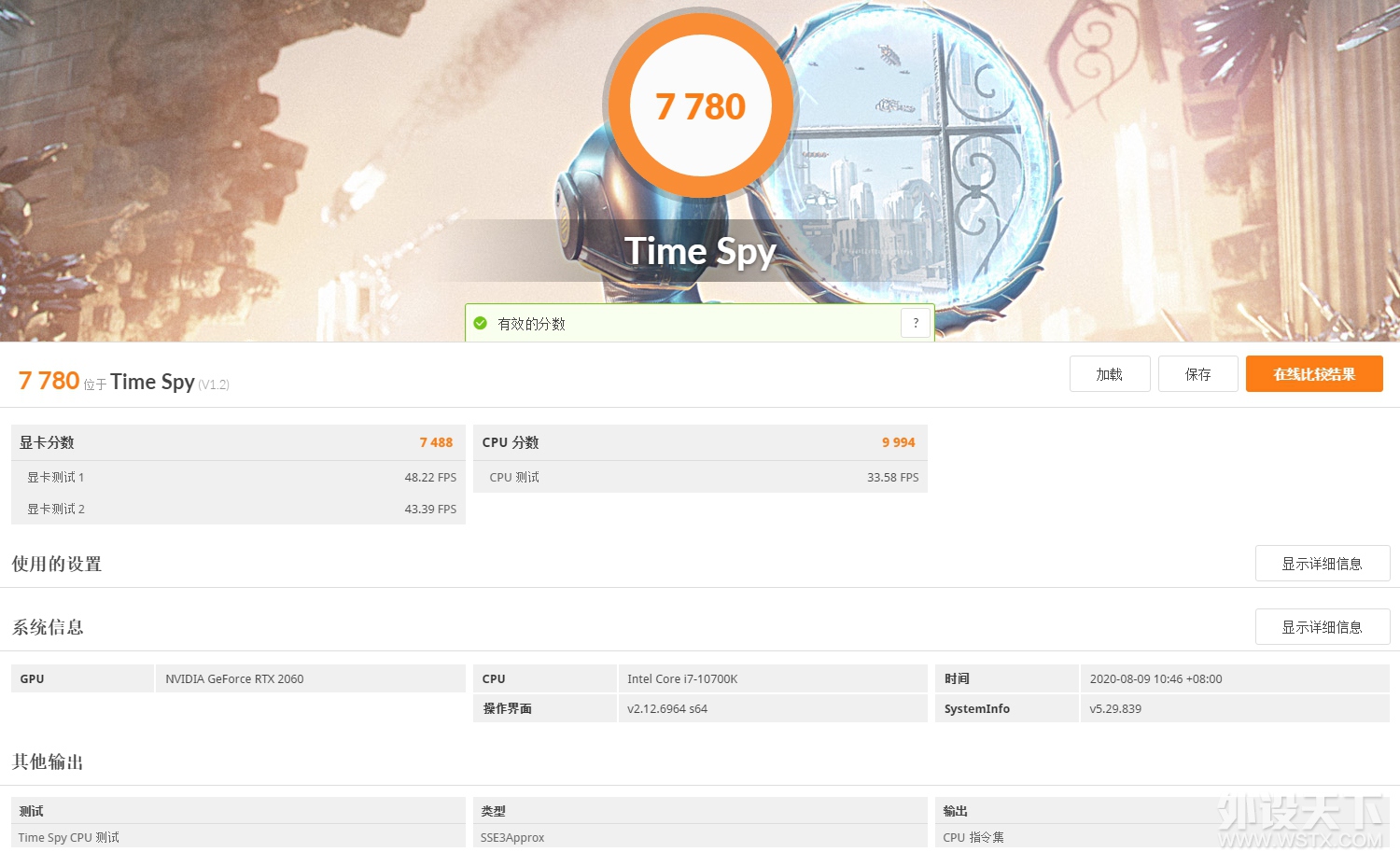Click the large 7 780 score circle
This screenshot has width=1400, height=866.
pos(700,106)
